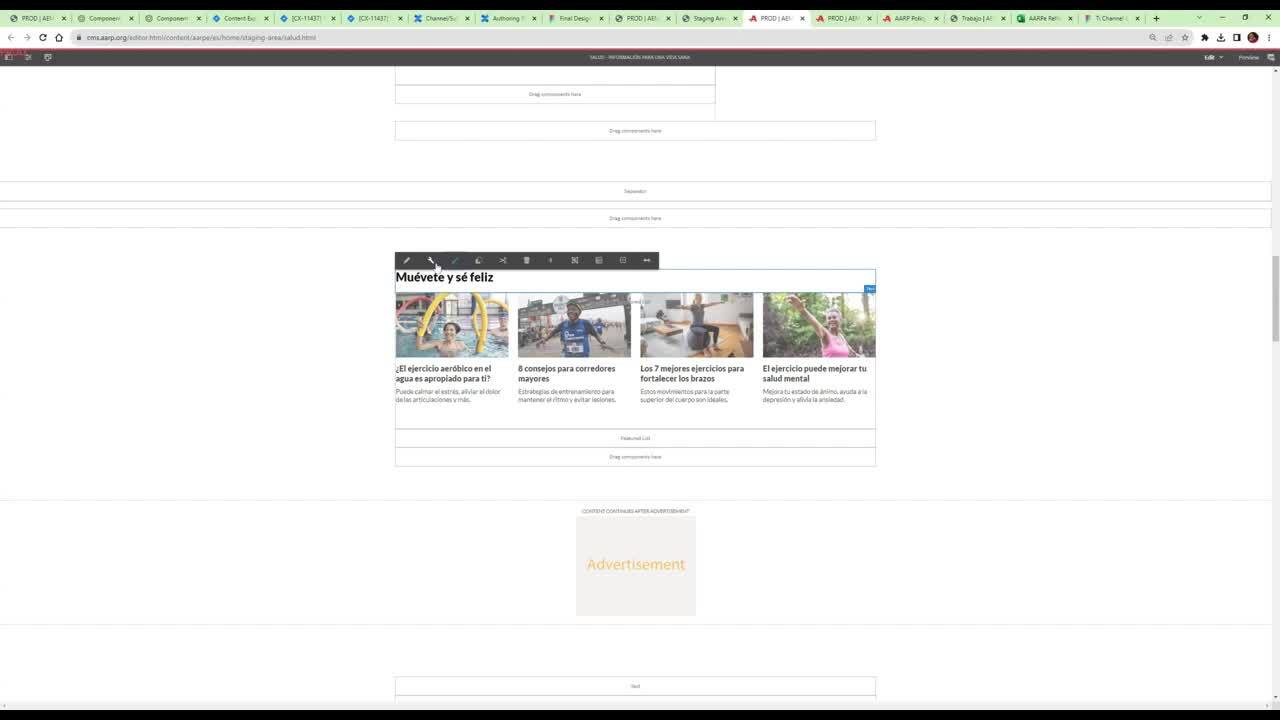
Task: Click the page vertical scrollbar thumb
Action: click(x=1275, y=299)
